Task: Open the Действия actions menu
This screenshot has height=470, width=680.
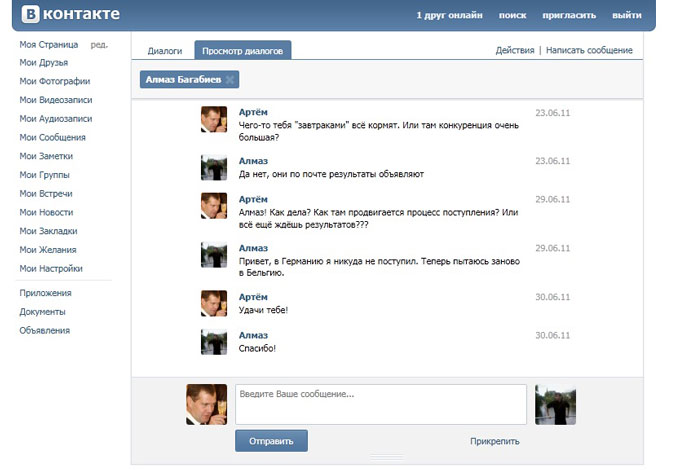Action: 515,50
